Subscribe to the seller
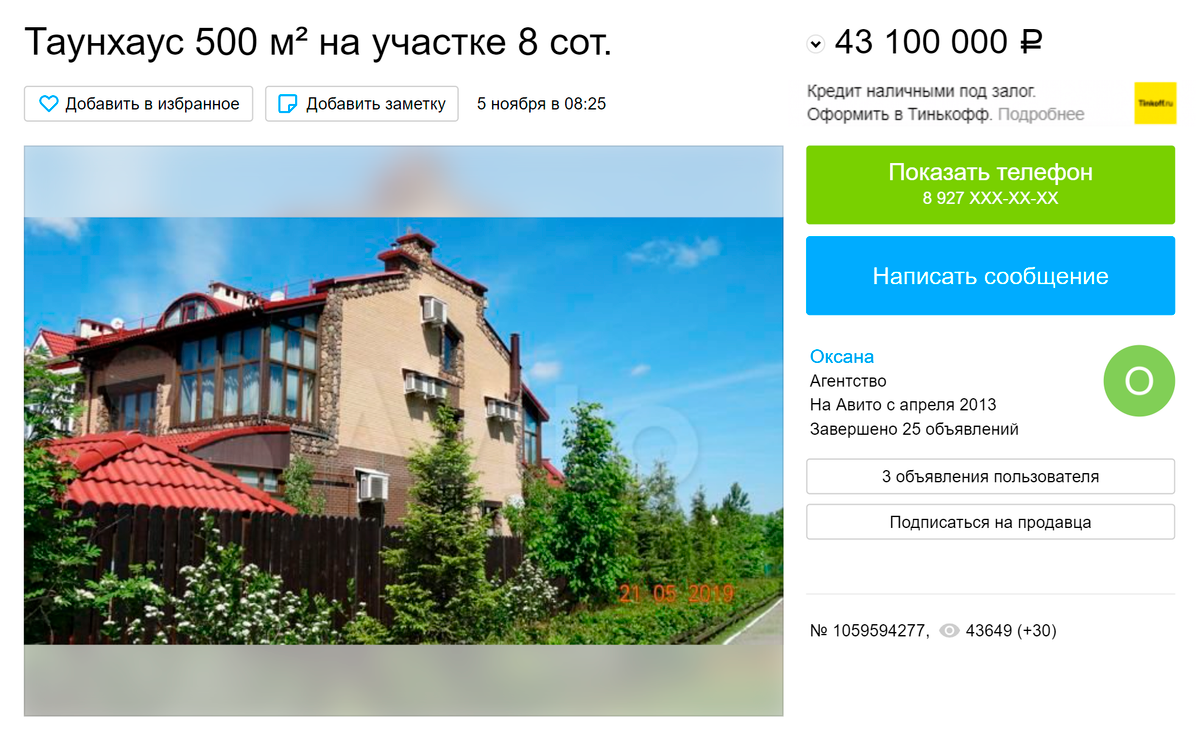Viewport: 1200px width, 755px height. (990, 522)
